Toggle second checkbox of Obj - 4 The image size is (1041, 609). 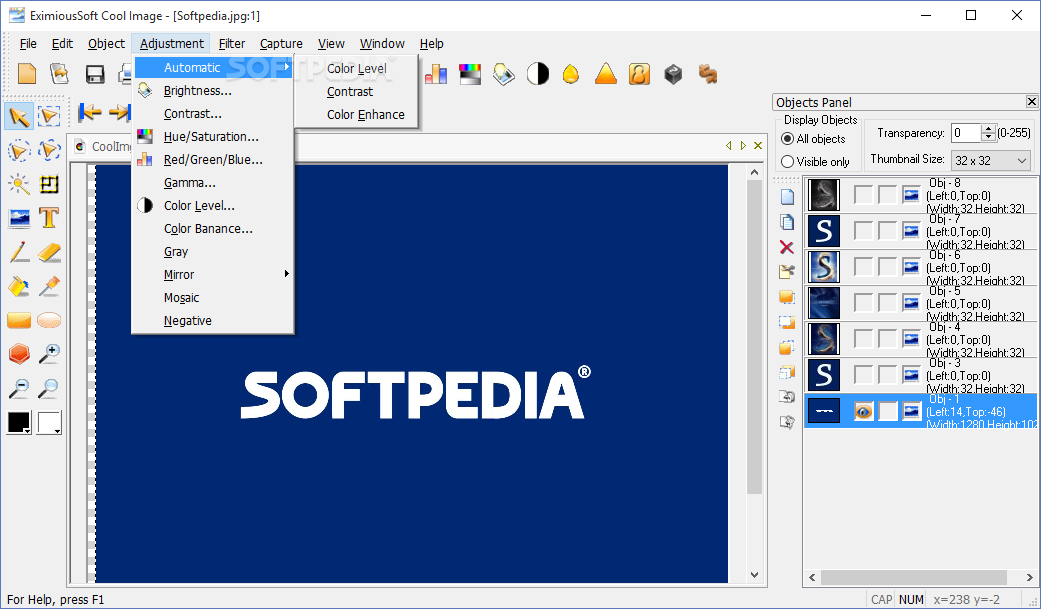pyautogui.click(x=887, y=339)
